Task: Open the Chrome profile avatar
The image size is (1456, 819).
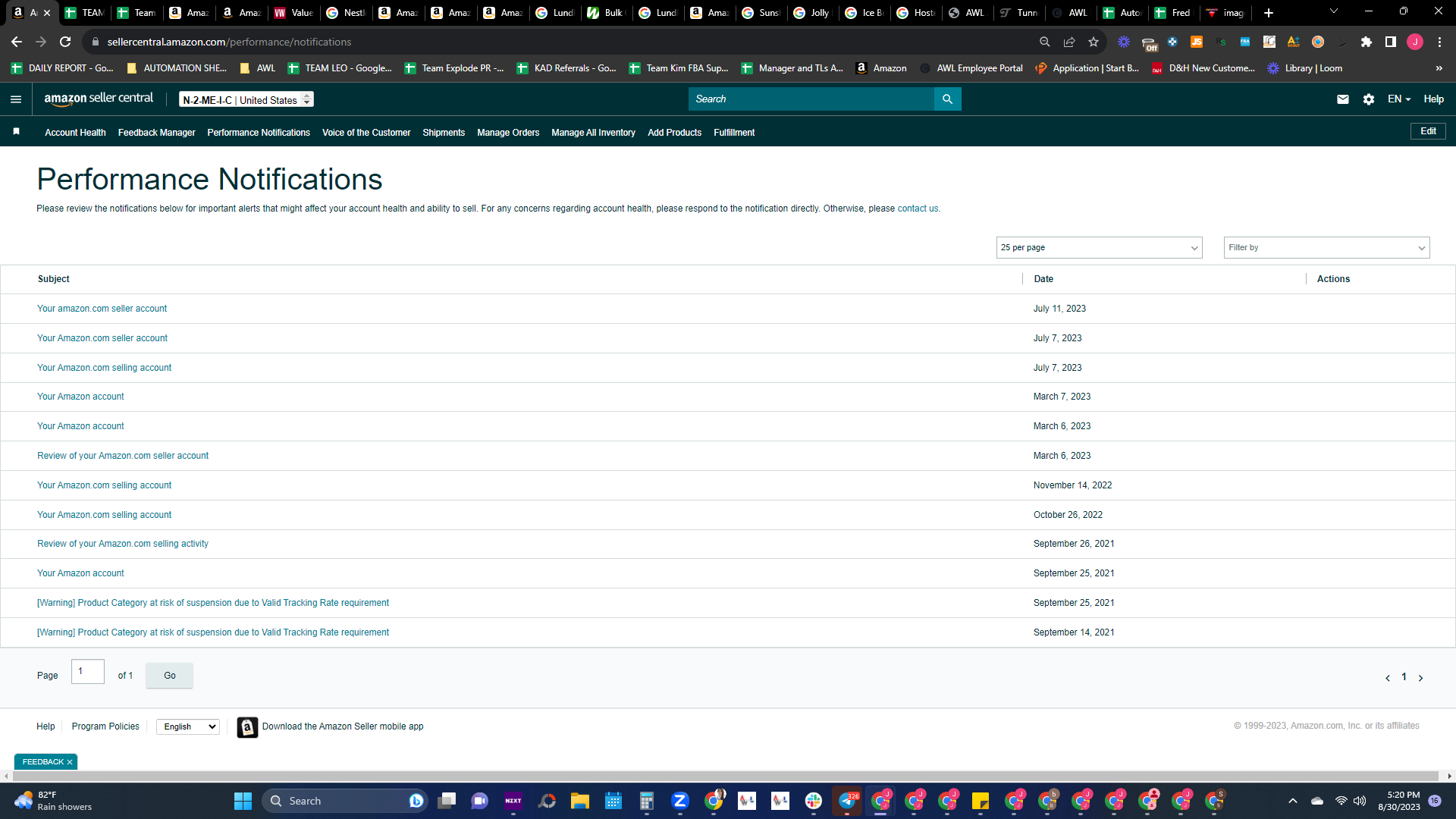Action: point(1415,42)
